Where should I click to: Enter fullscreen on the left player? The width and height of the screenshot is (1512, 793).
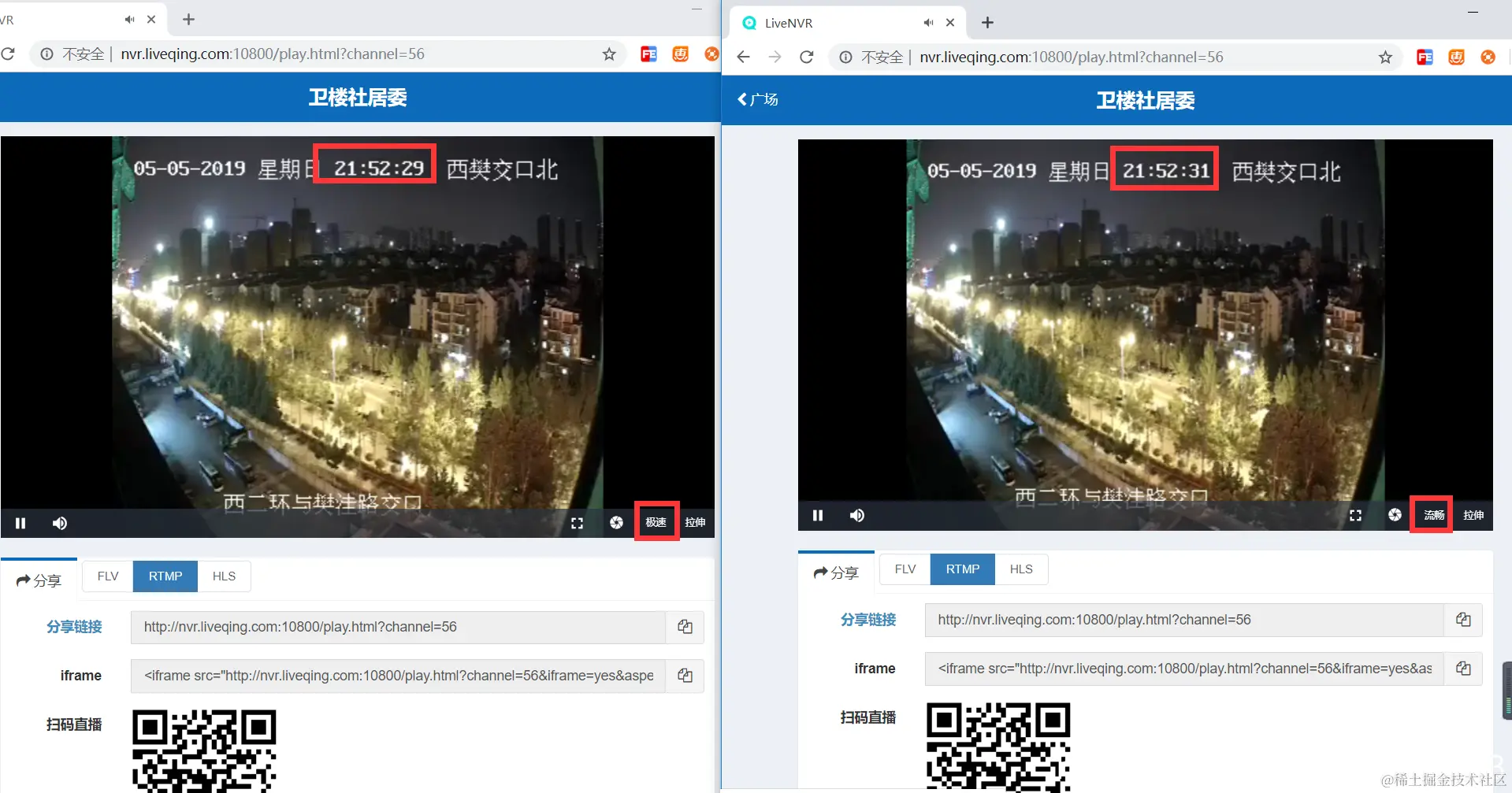pyautogui.click(x=577, y=522)
